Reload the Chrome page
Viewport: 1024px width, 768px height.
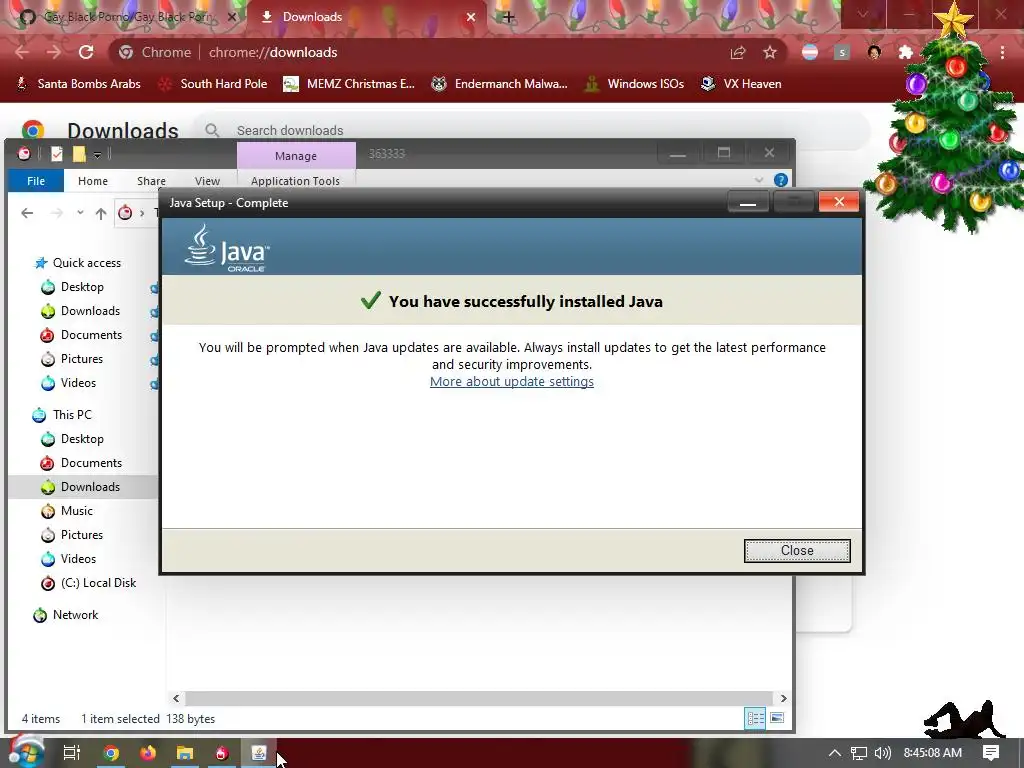click(x=86, y=52)
